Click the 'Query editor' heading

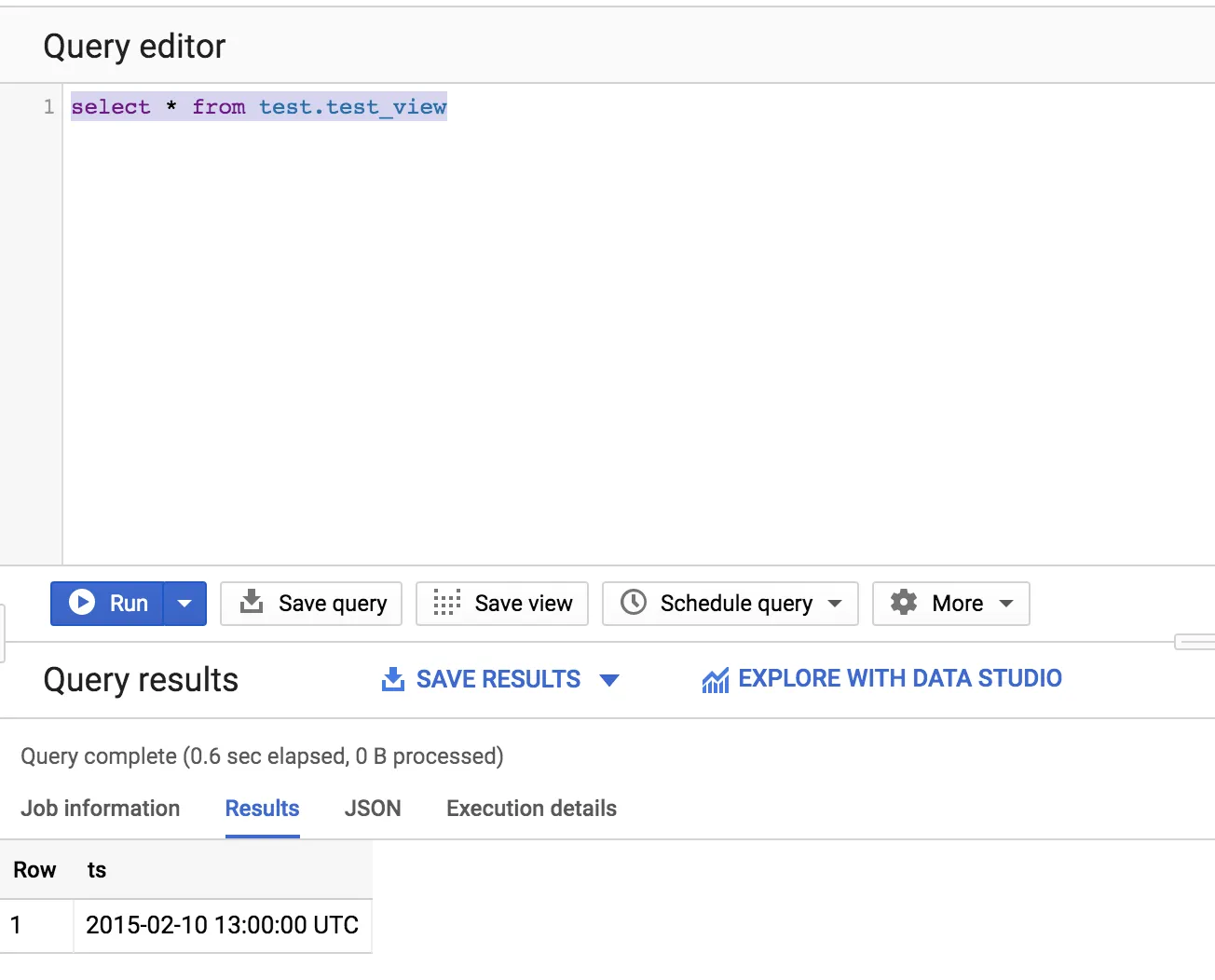134,47
